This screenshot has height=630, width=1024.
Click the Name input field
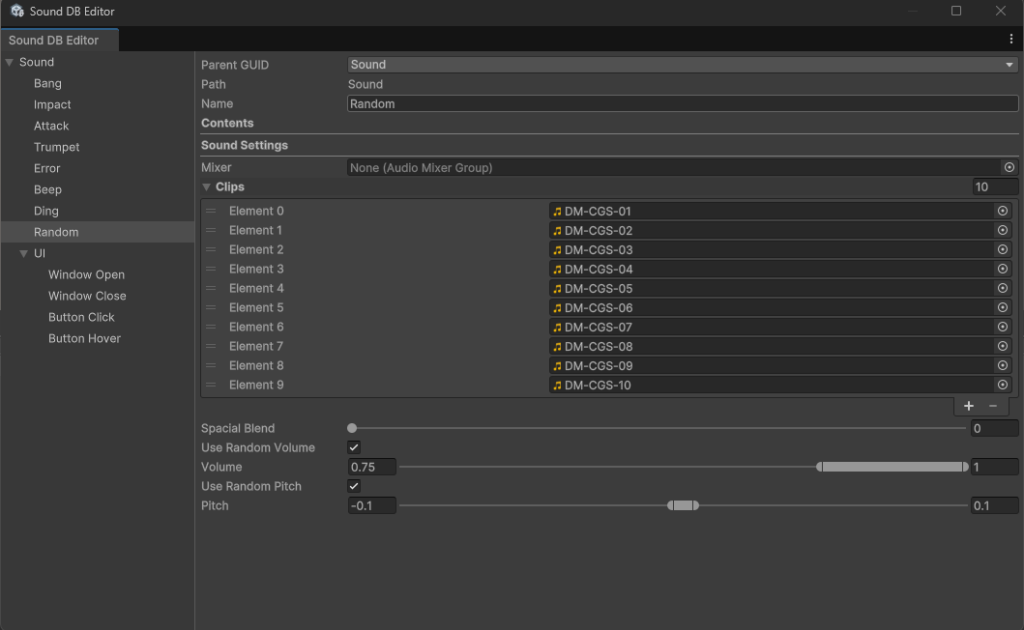(682, 104)
